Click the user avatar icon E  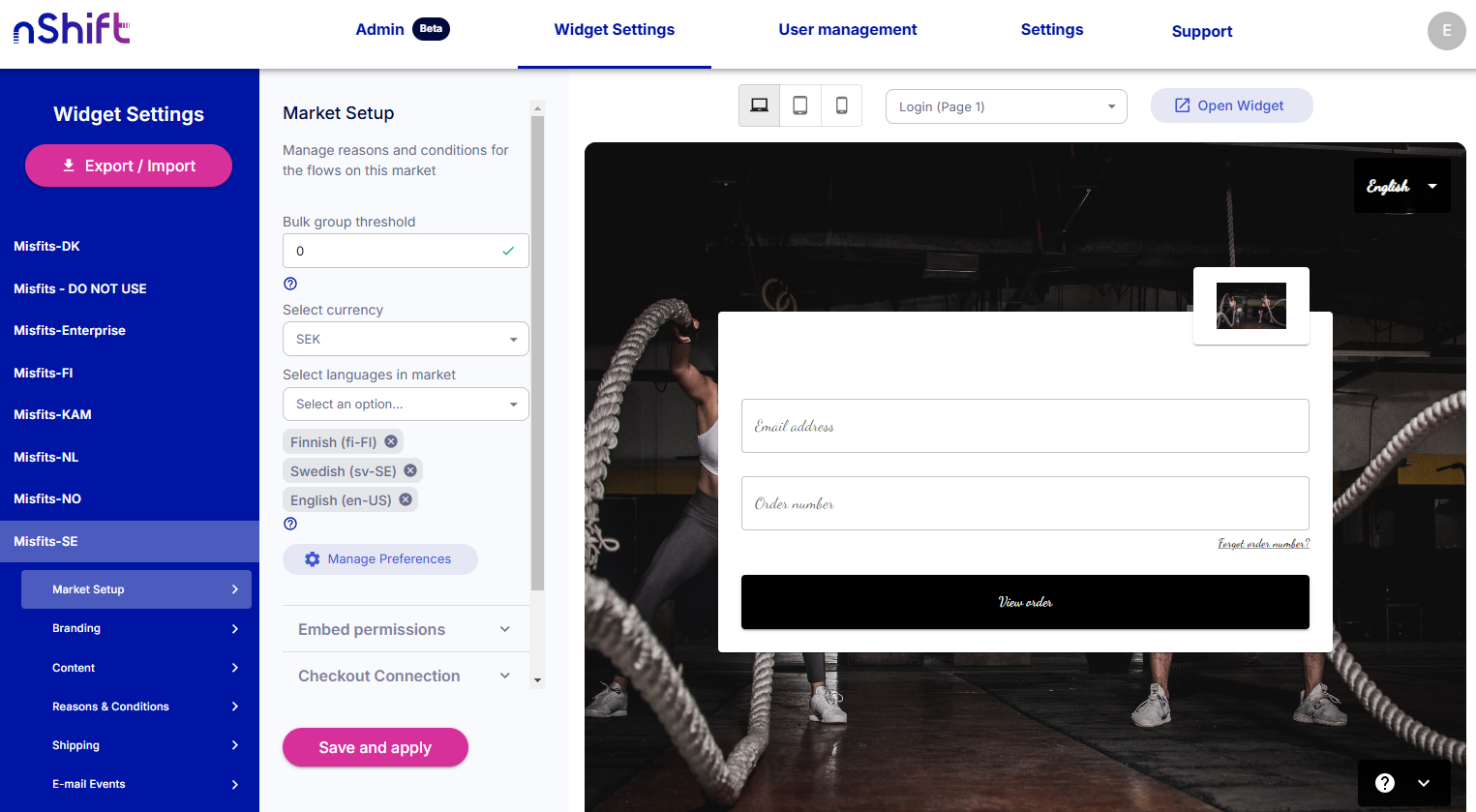[1446, 31]
